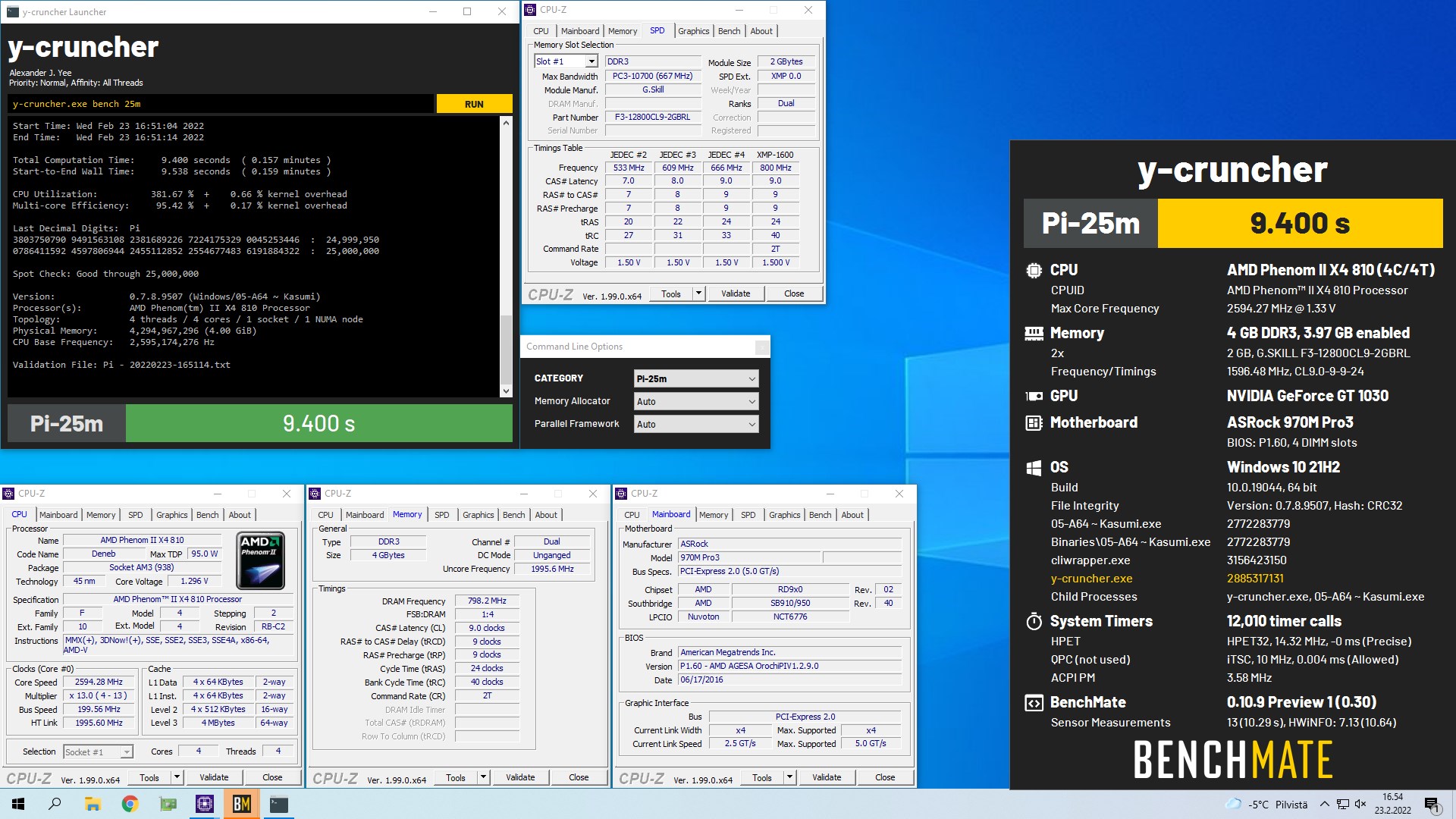Open the CATEGORY dropdown showing Pi-25m
Screen dimensions: 1456x819
695,378
